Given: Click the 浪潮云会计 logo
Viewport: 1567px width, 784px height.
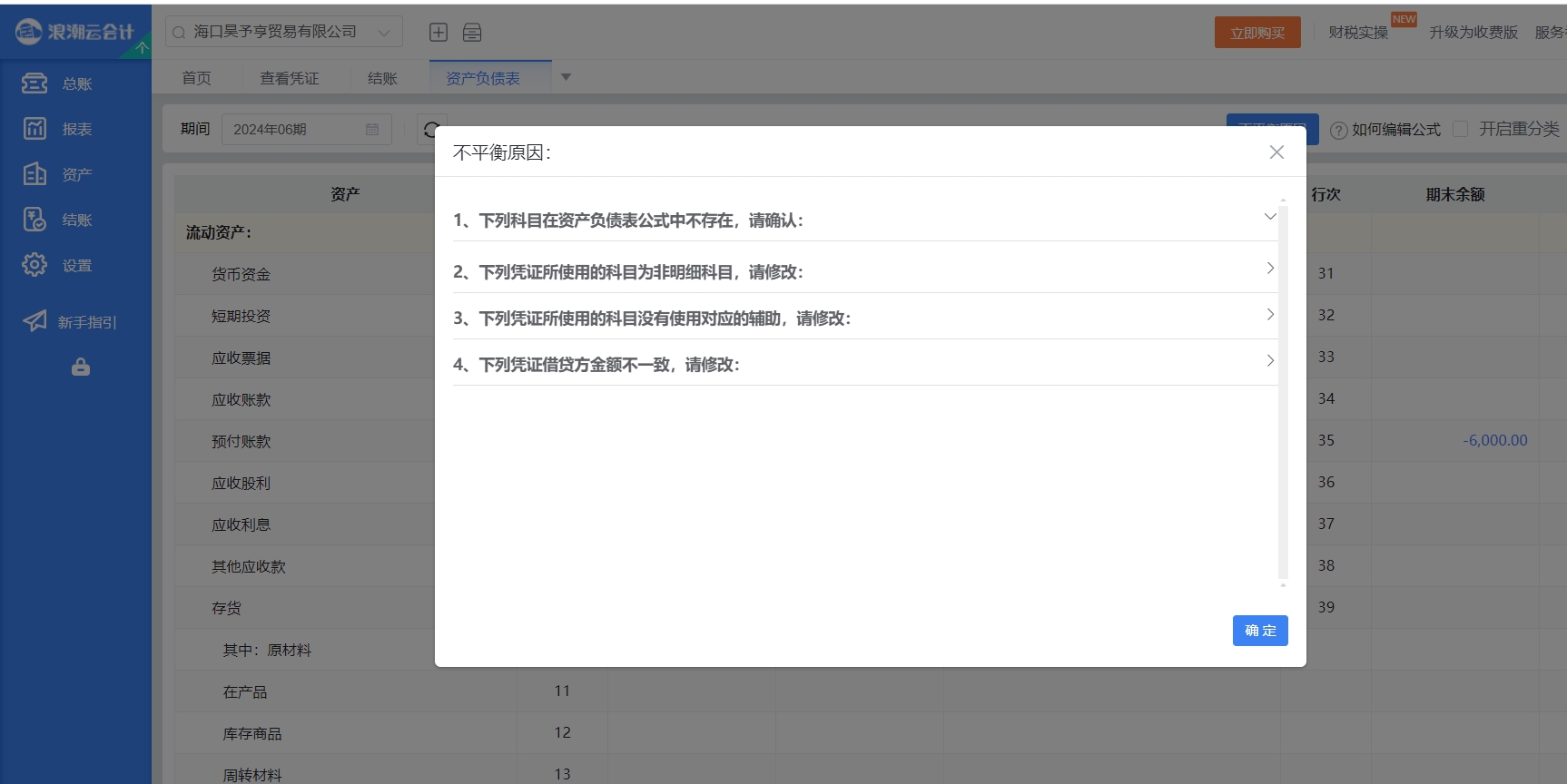Looking at the screenshot, I should [74, 32].
